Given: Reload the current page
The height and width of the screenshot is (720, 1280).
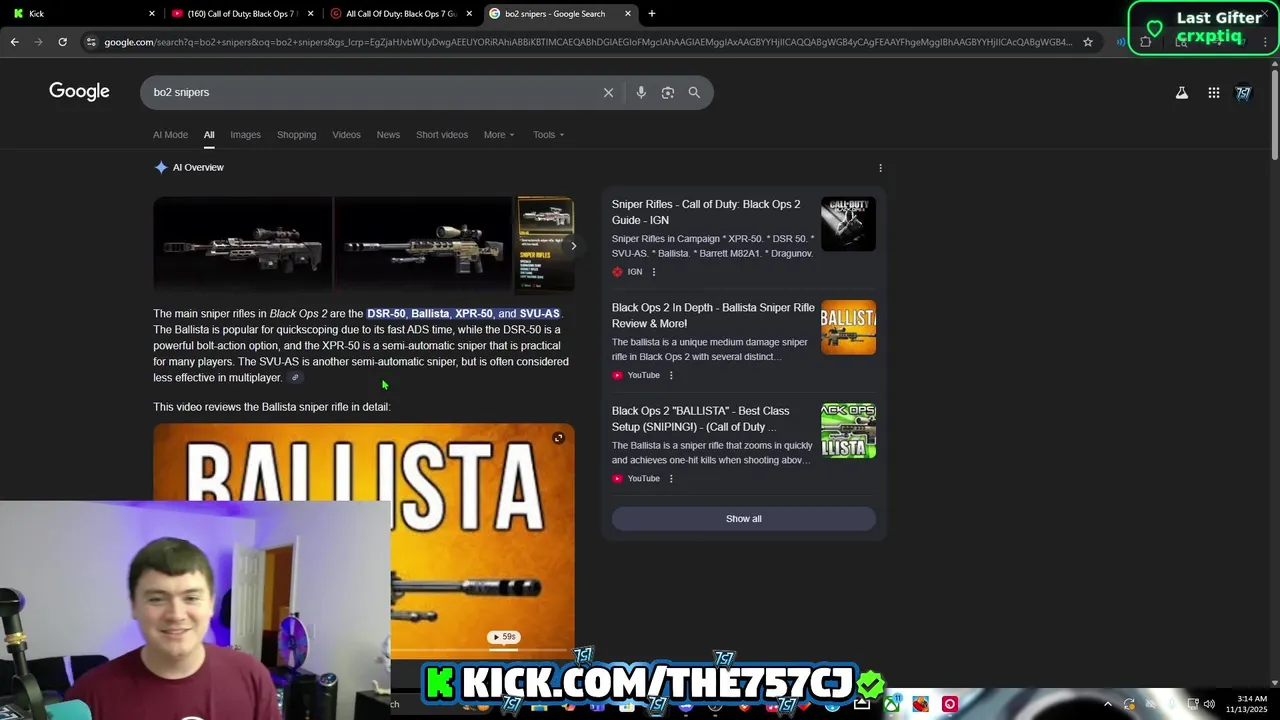Looking at the screenshot, I should pos(62,42).
